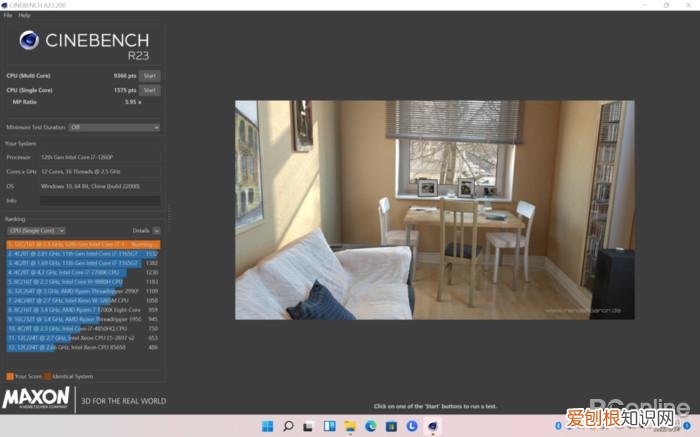The image size is (700, 437).
Task: Expand the CPU (Single Core) ranking dropdown
Action: click(36, 230)
